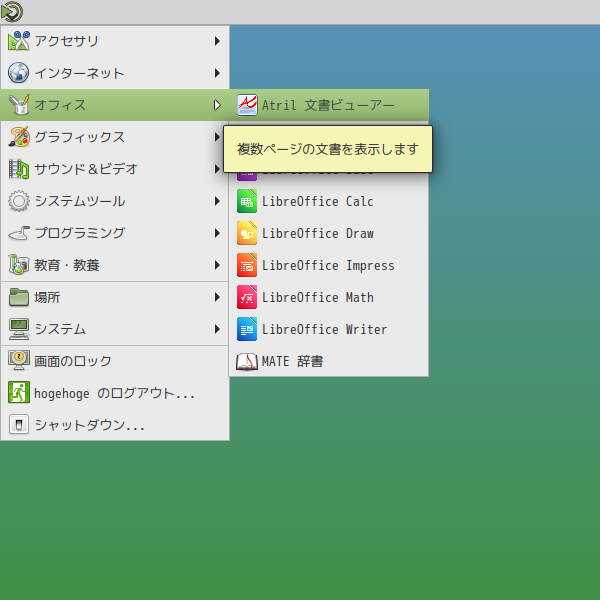The image size is (600, 600).
Task: Click the 教育・教養 flask icon
Action: (18, 265)
